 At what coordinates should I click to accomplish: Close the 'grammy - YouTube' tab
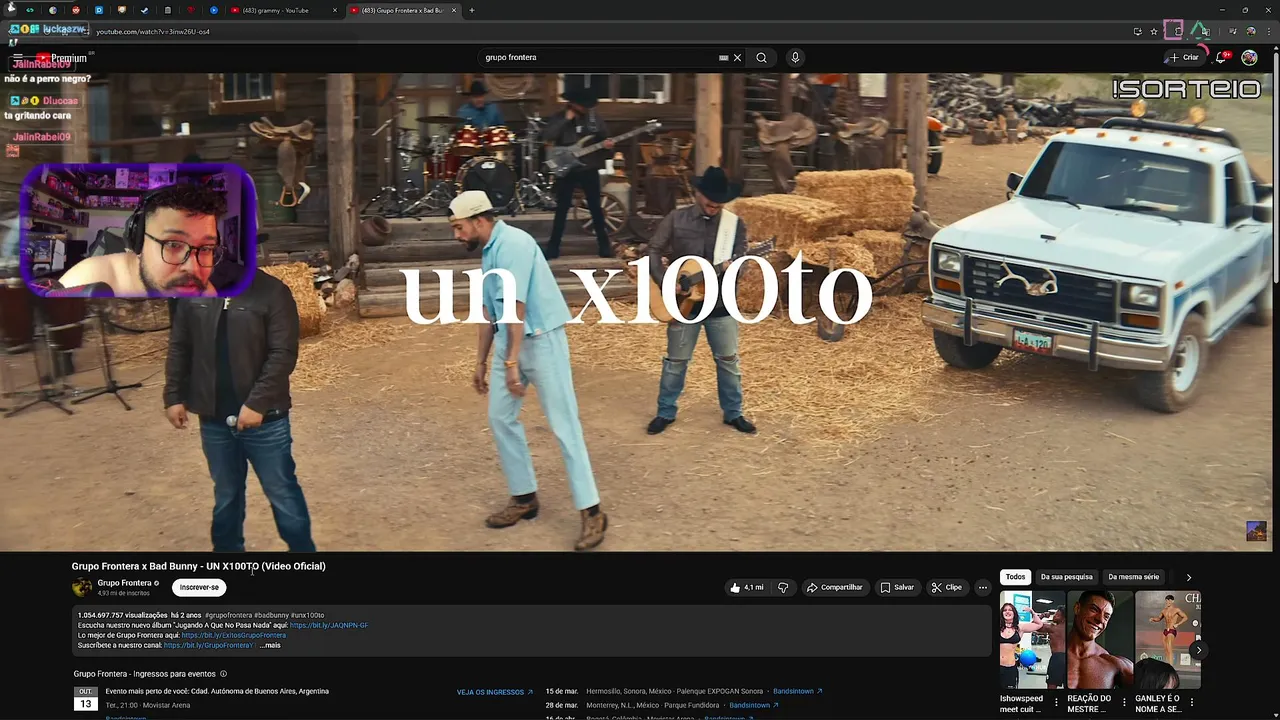click(x=335, y=10)
